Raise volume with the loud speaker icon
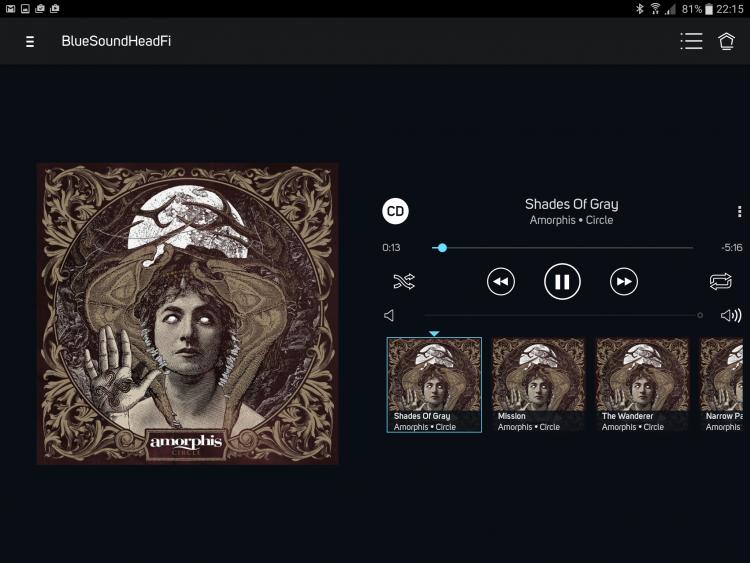This screenshot has width=750, height=563. click(731, 315)
